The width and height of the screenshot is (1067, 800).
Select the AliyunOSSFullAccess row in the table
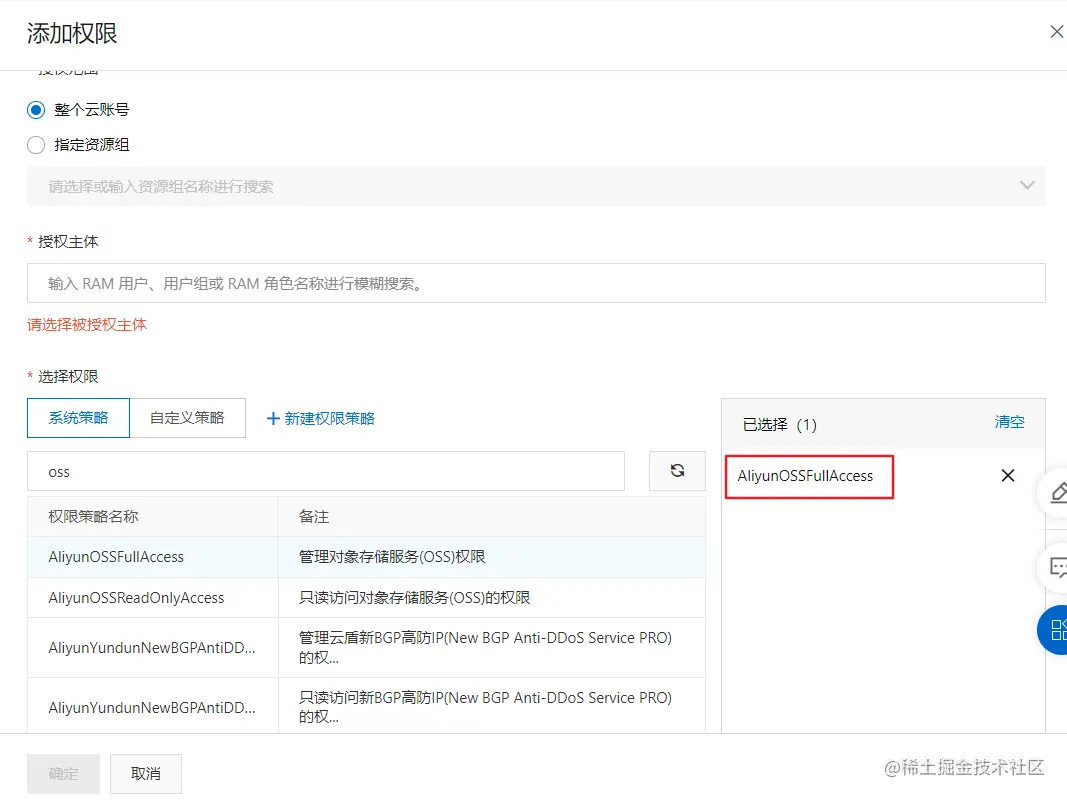(x=366, y=557)
